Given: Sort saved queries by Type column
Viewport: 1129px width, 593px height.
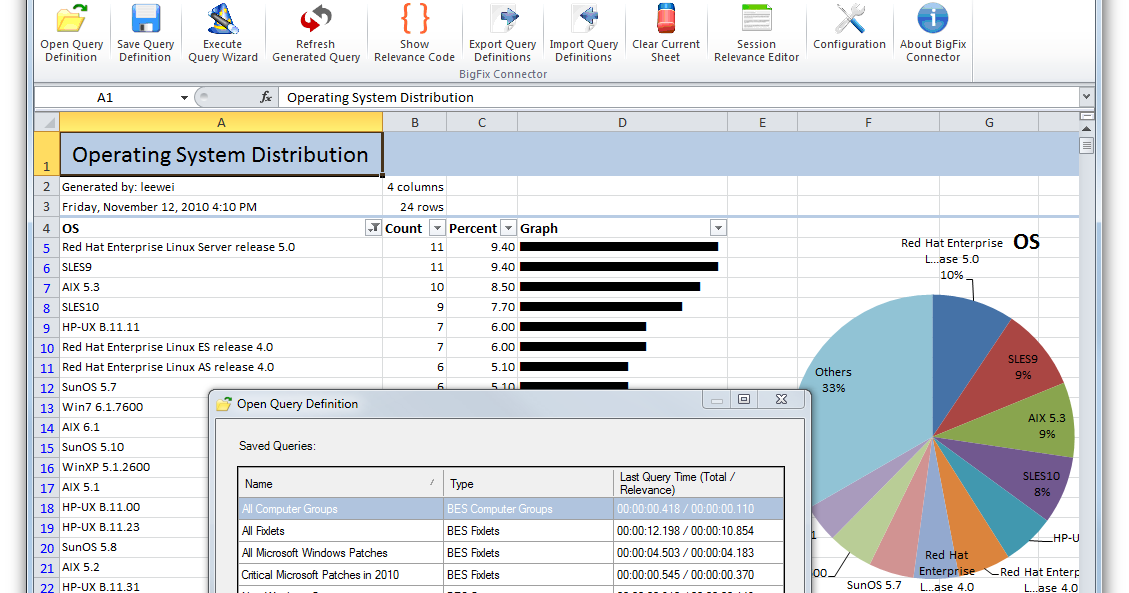Looking at the screenshot, I should pyautogui.click(x=528, y=484).
